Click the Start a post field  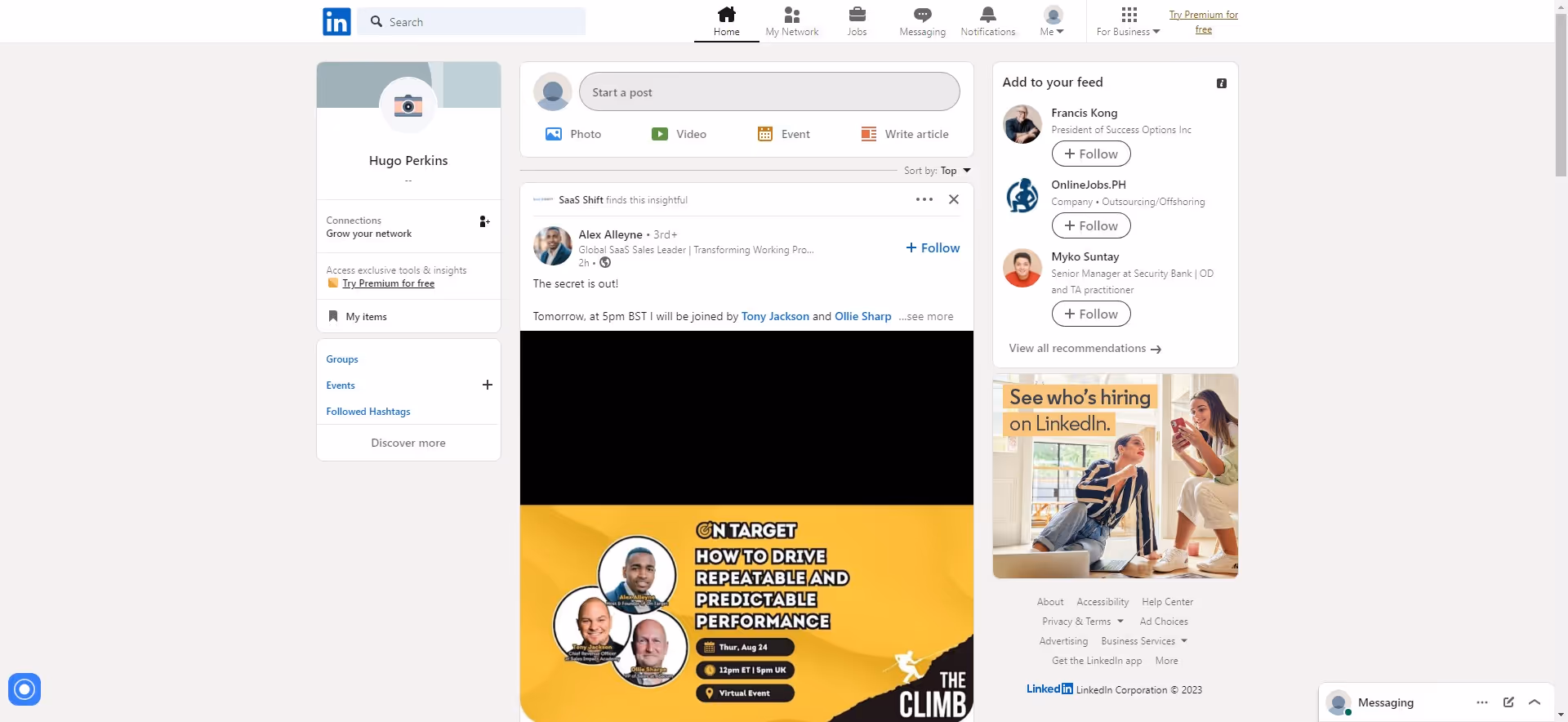click(x=769, y=91)
